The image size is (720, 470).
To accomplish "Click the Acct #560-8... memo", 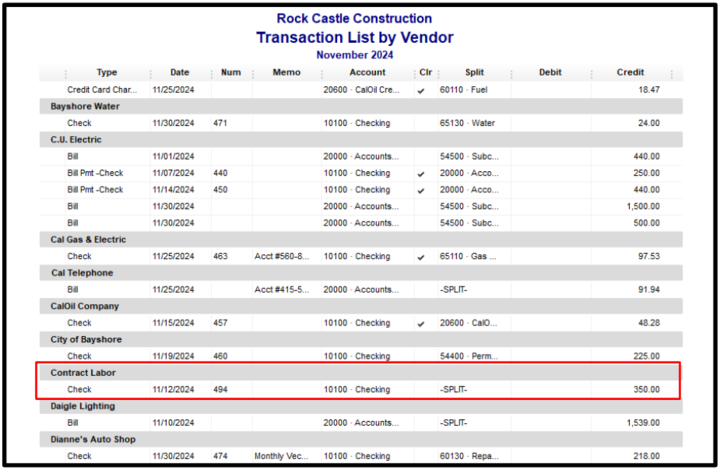I will point(282,256).
